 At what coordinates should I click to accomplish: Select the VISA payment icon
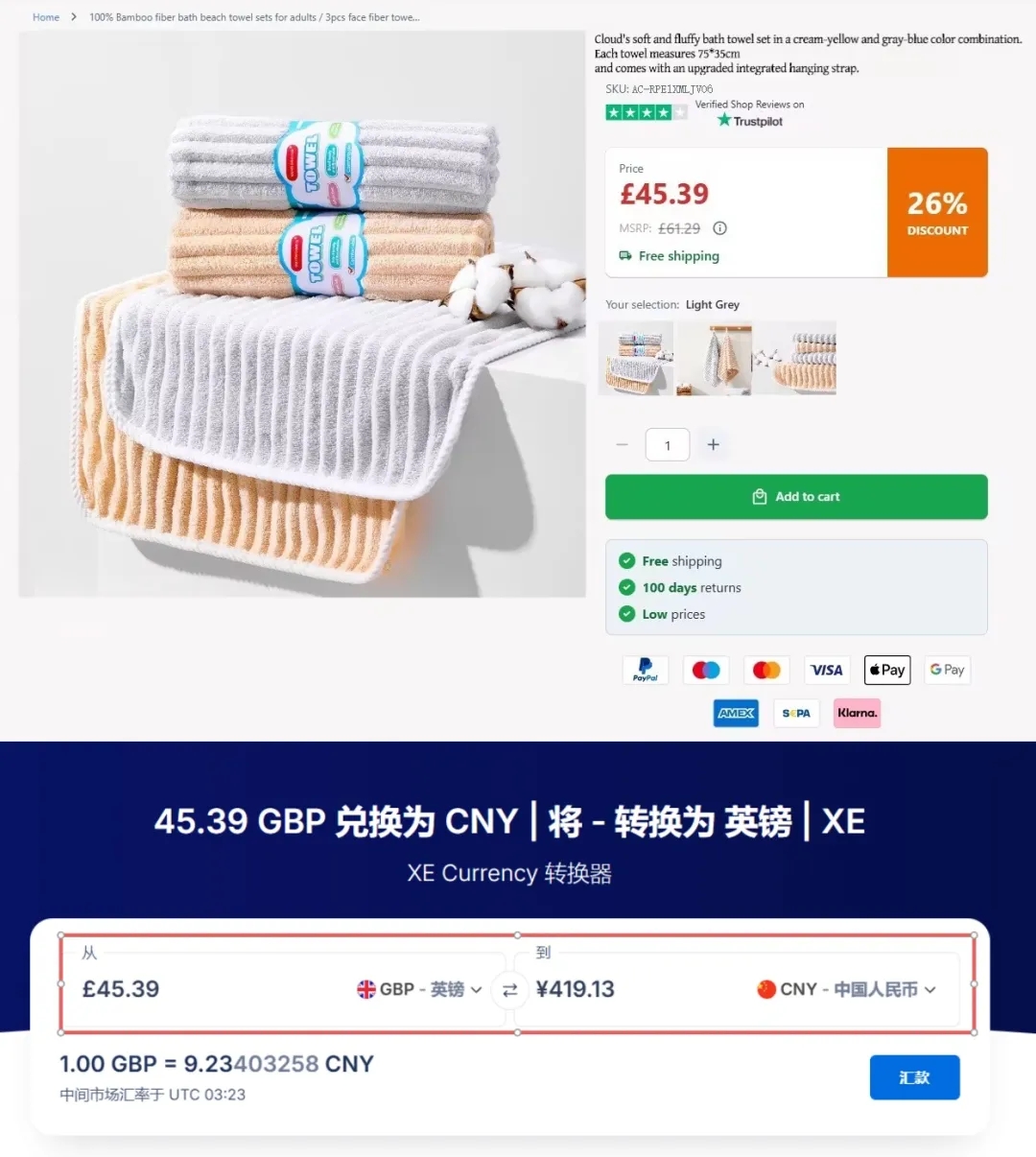tap(826, 670)
